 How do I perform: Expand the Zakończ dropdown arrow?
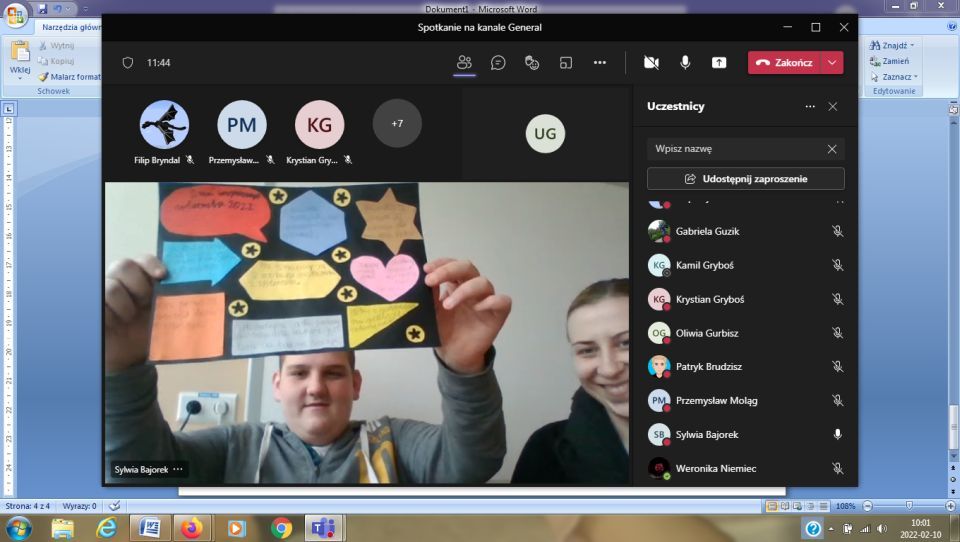tap(832, 62)
